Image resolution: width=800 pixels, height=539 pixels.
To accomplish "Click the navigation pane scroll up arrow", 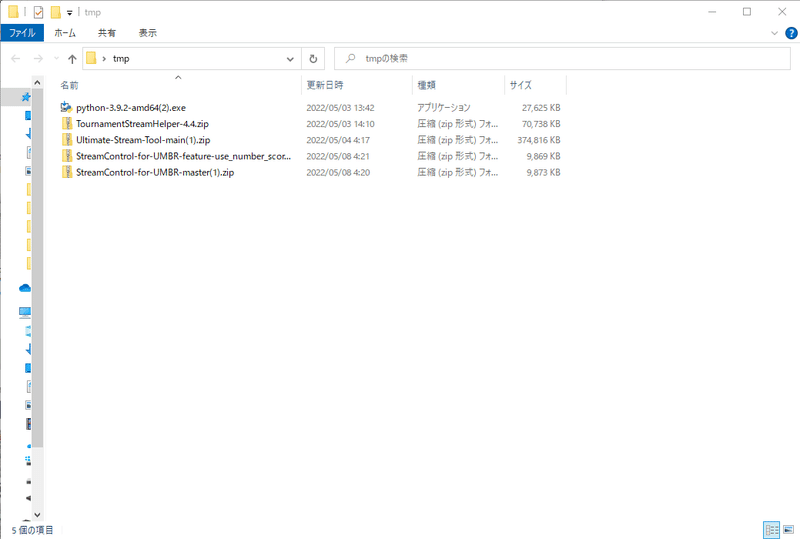I will (37, 82).
